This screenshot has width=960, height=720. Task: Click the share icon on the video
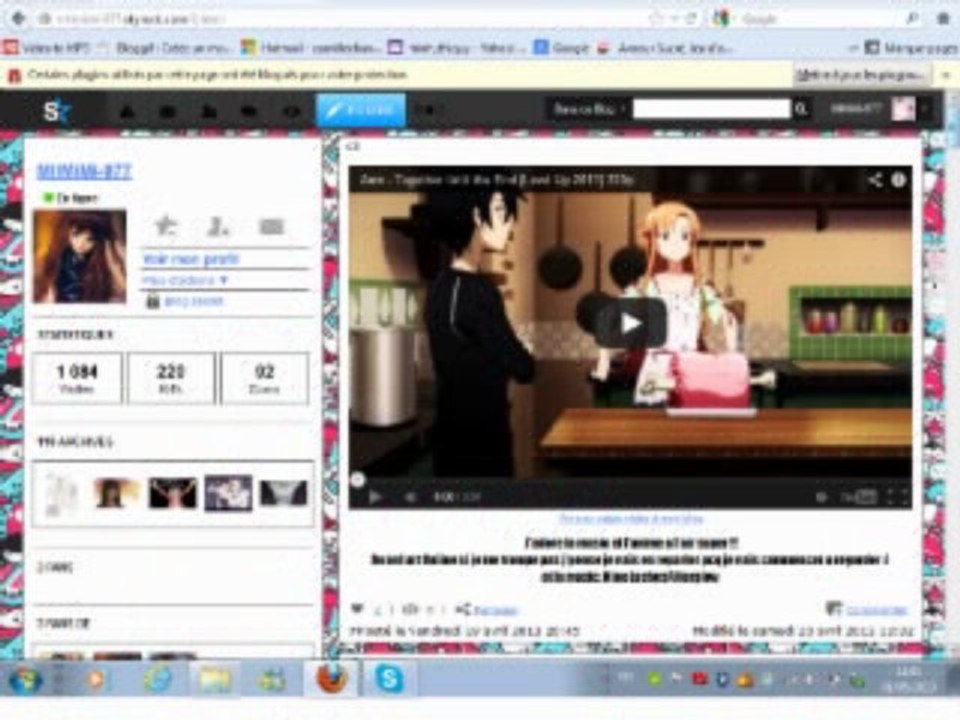pos(874,179)
